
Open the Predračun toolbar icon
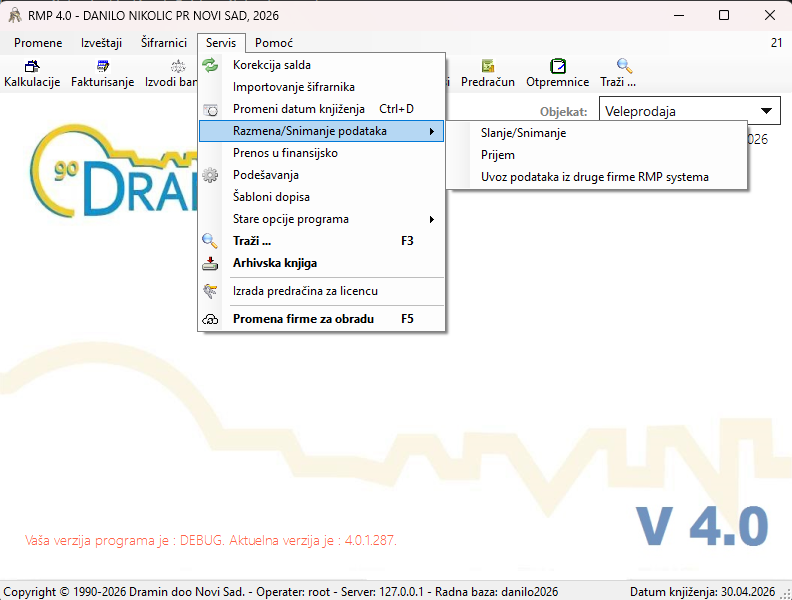[488, 66]
